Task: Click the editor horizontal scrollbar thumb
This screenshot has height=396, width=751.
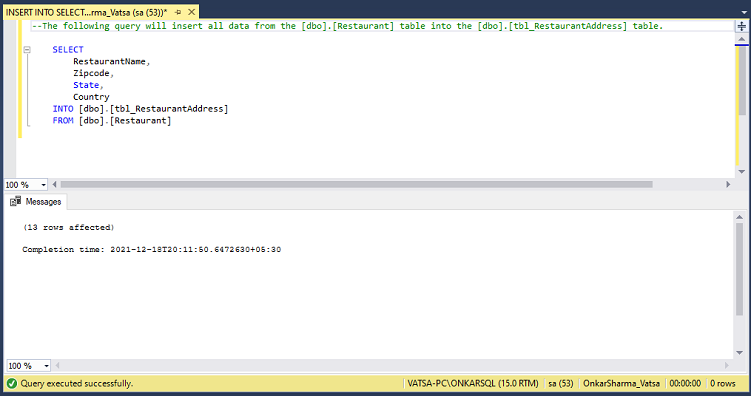Action: click(x=356, y=184)
